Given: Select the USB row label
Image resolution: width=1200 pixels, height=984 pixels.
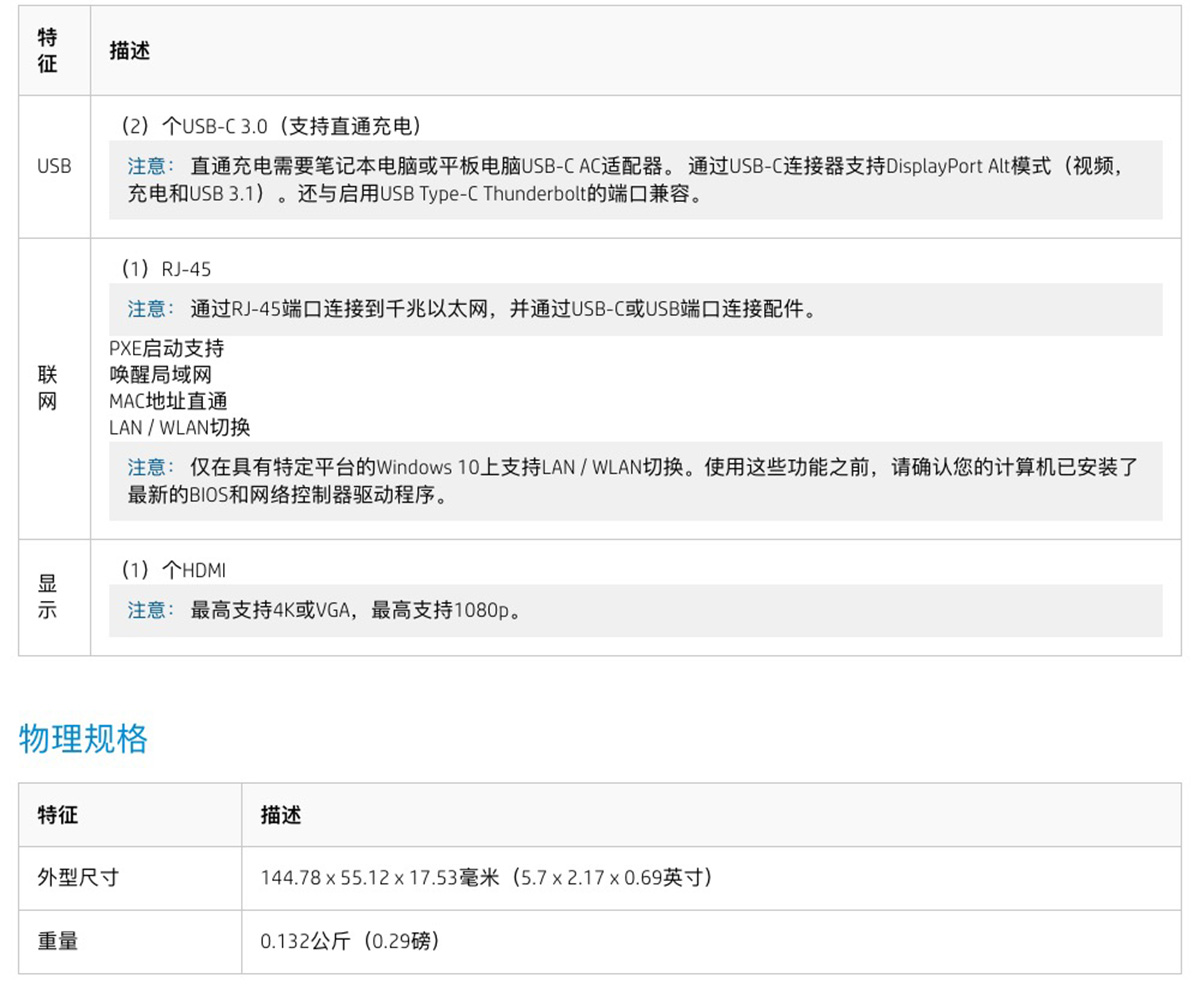Looking at the screenshot, I should pyautogui.click(x=54, y=167).
